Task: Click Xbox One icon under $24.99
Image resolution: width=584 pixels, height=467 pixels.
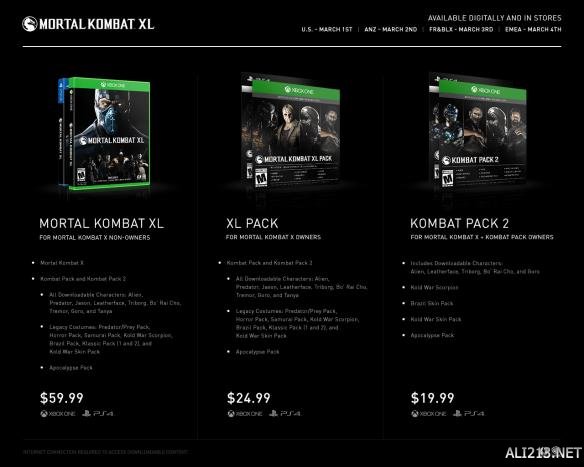Action: click(x=245, y=414)
